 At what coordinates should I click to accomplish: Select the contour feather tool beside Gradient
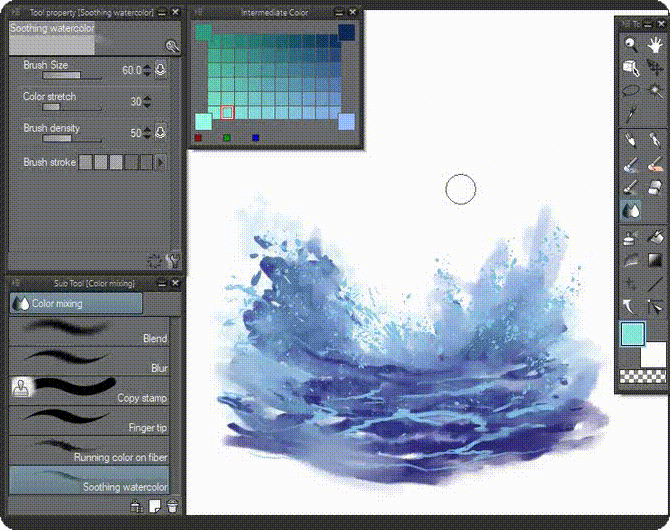631,260
